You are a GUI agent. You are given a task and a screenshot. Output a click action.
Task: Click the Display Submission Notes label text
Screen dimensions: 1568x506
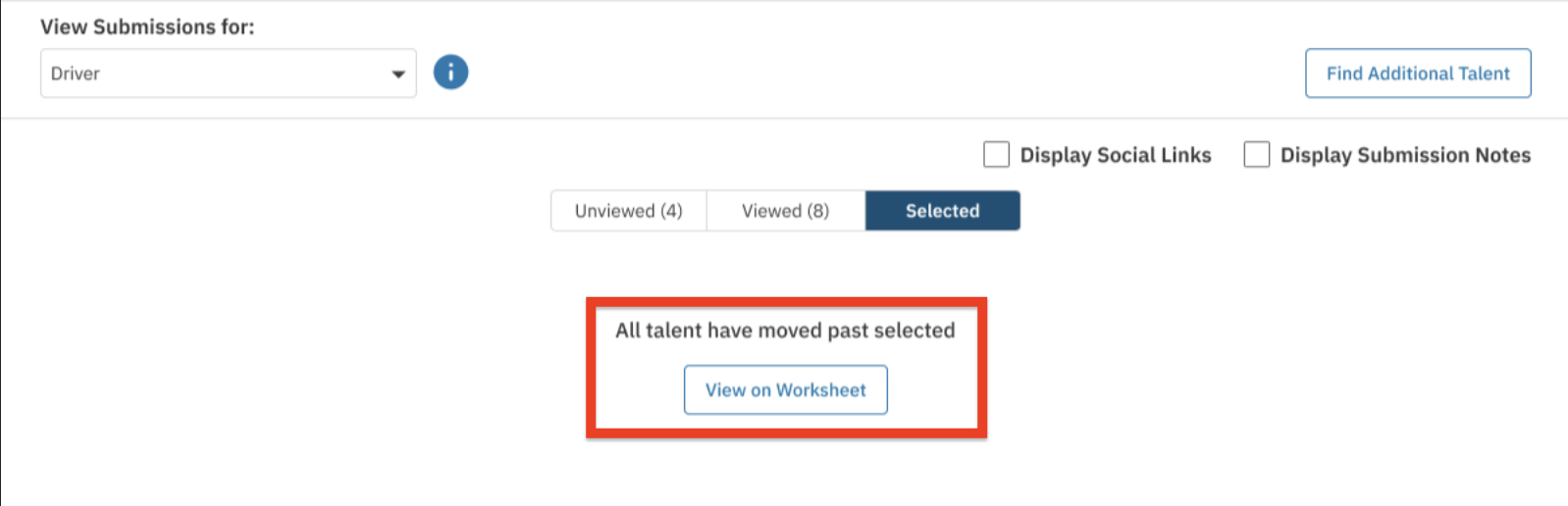click(x=1405, y=155)
